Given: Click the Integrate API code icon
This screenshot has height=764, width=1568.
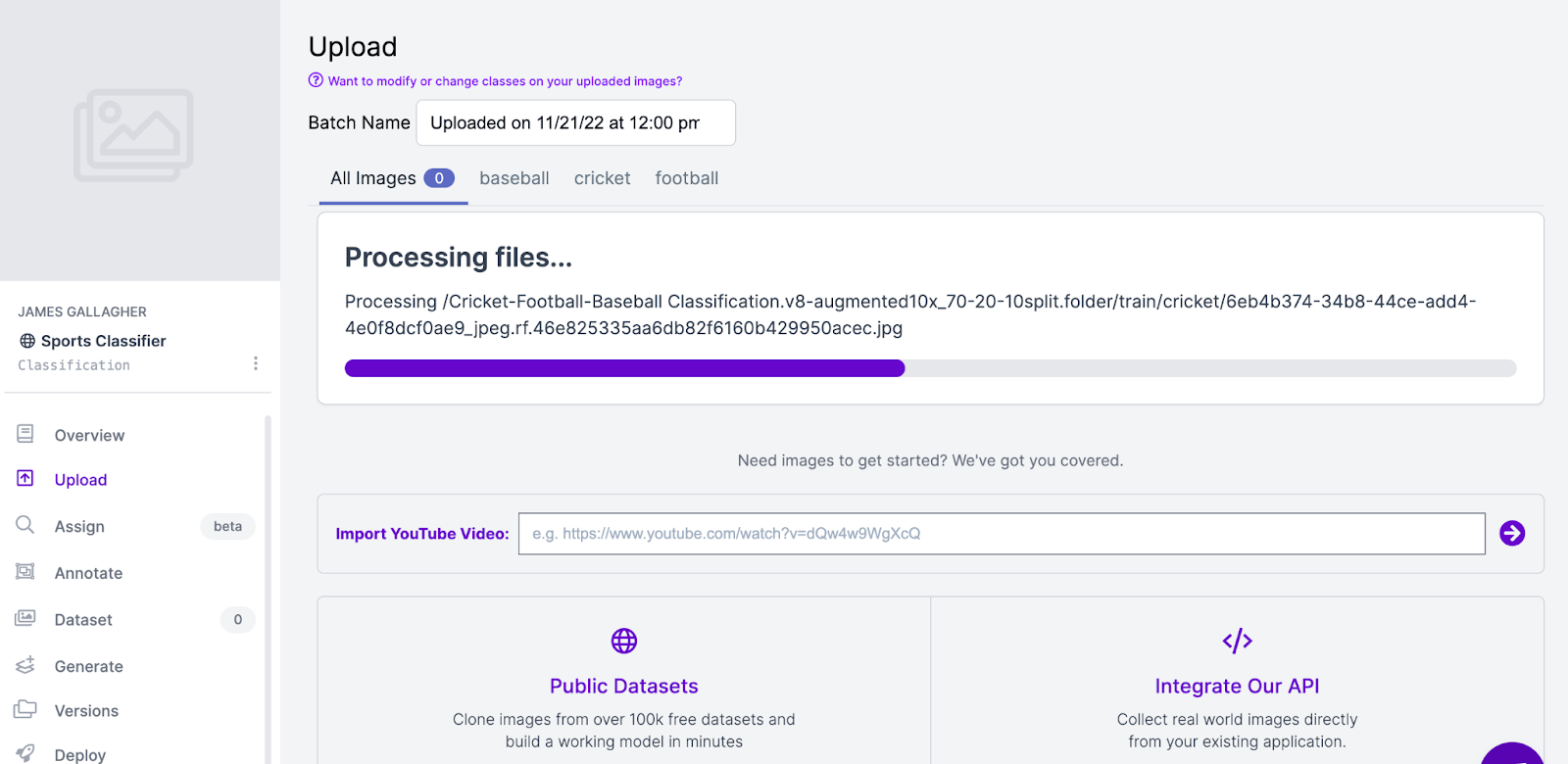Looking at the screenshot, I should pyautogui.click(x=1237, y=641).
